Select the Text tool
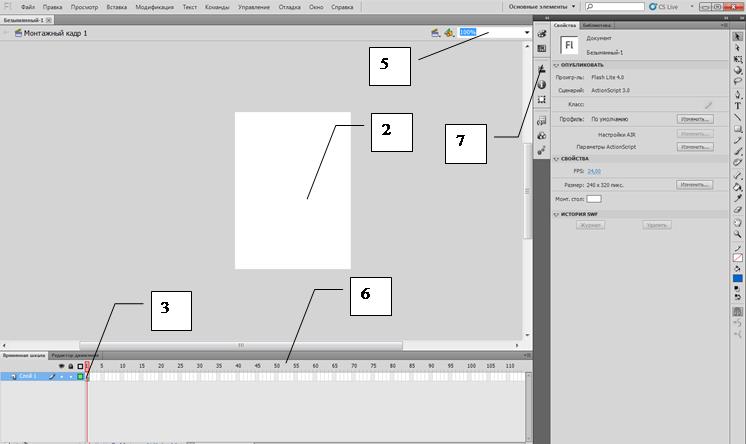This screenshot has width=746, height=444. [x=737, y=106]
